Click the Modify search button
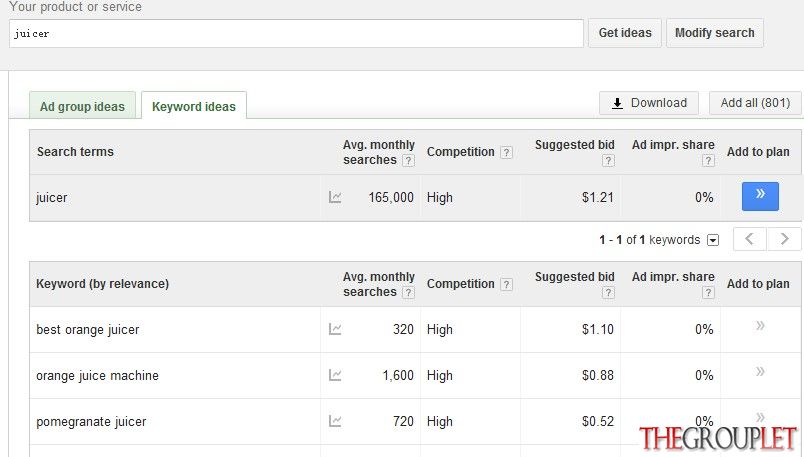Image resolution: width=804 pixels, height=457 pixels. 715,33
